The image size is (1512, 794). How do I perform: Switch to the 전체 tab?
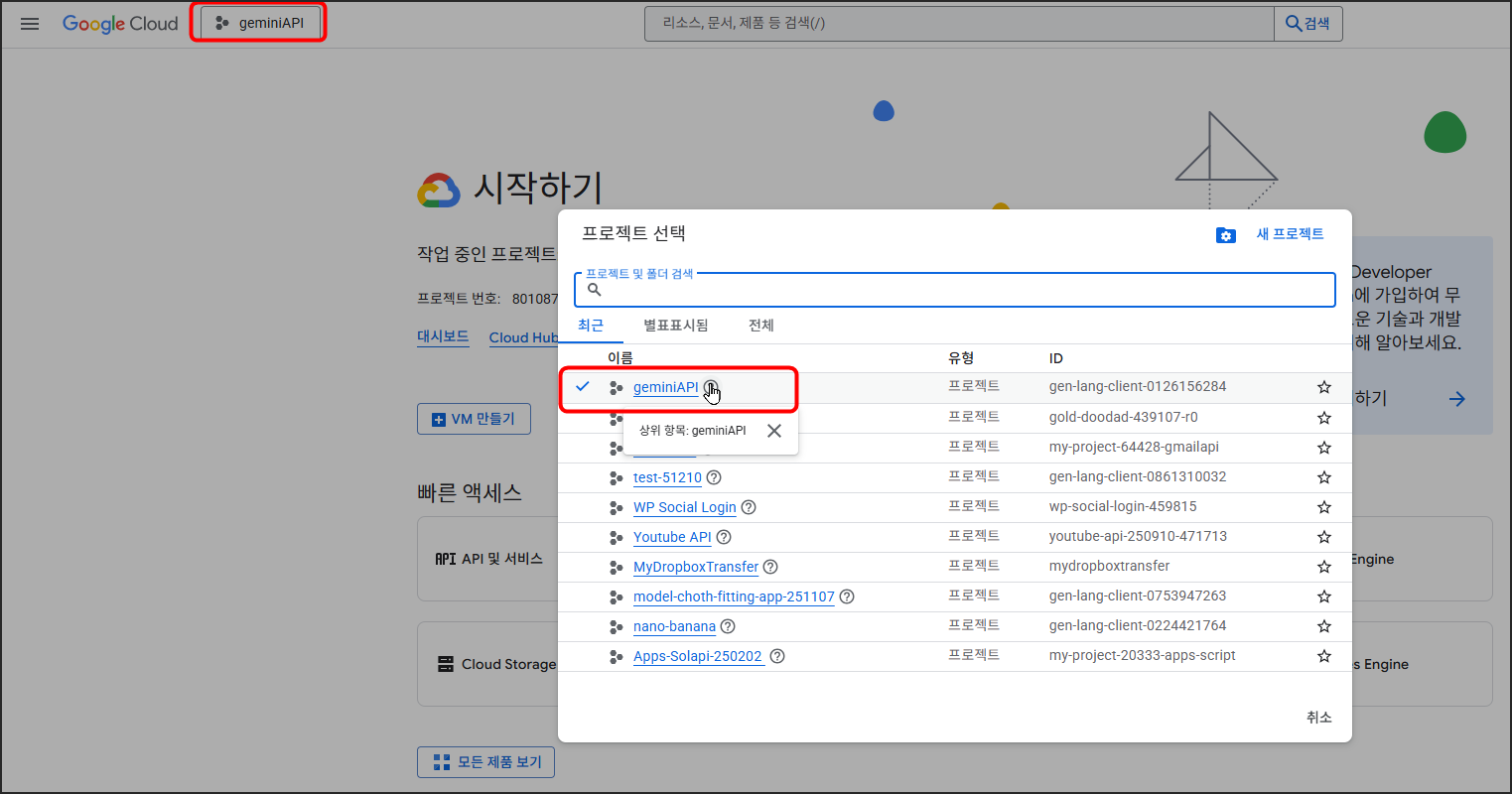tap(761, 326)
